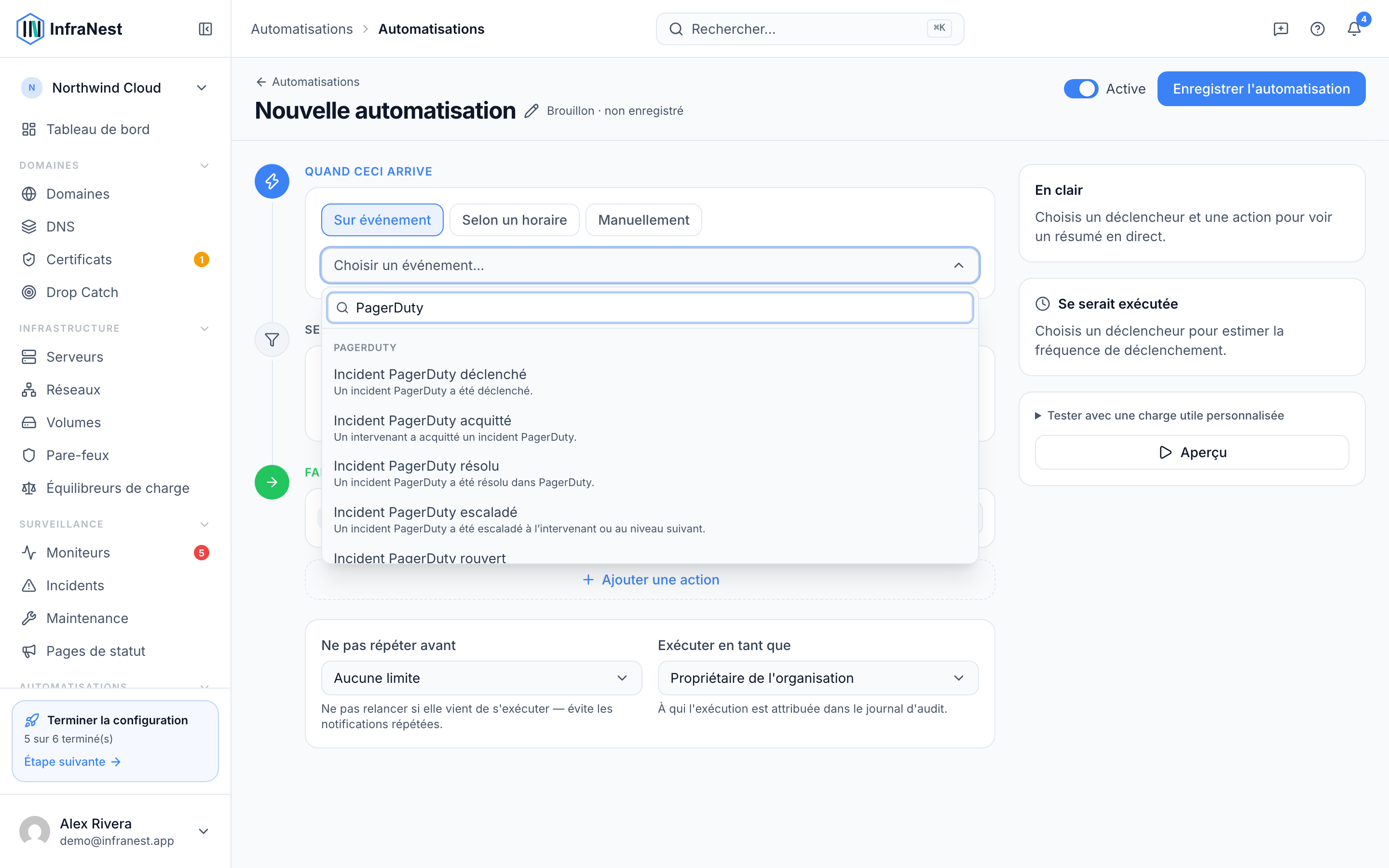Collapse the sidebar panel icon
The width and height of the screenshot is (1389, 868).
pyautogui.click(x=205, y=29)
